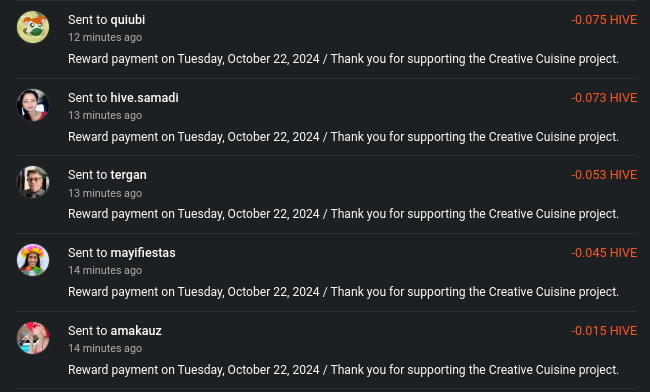
Task: Click the mayifiestas username link
Action: [x=143, y=253]
